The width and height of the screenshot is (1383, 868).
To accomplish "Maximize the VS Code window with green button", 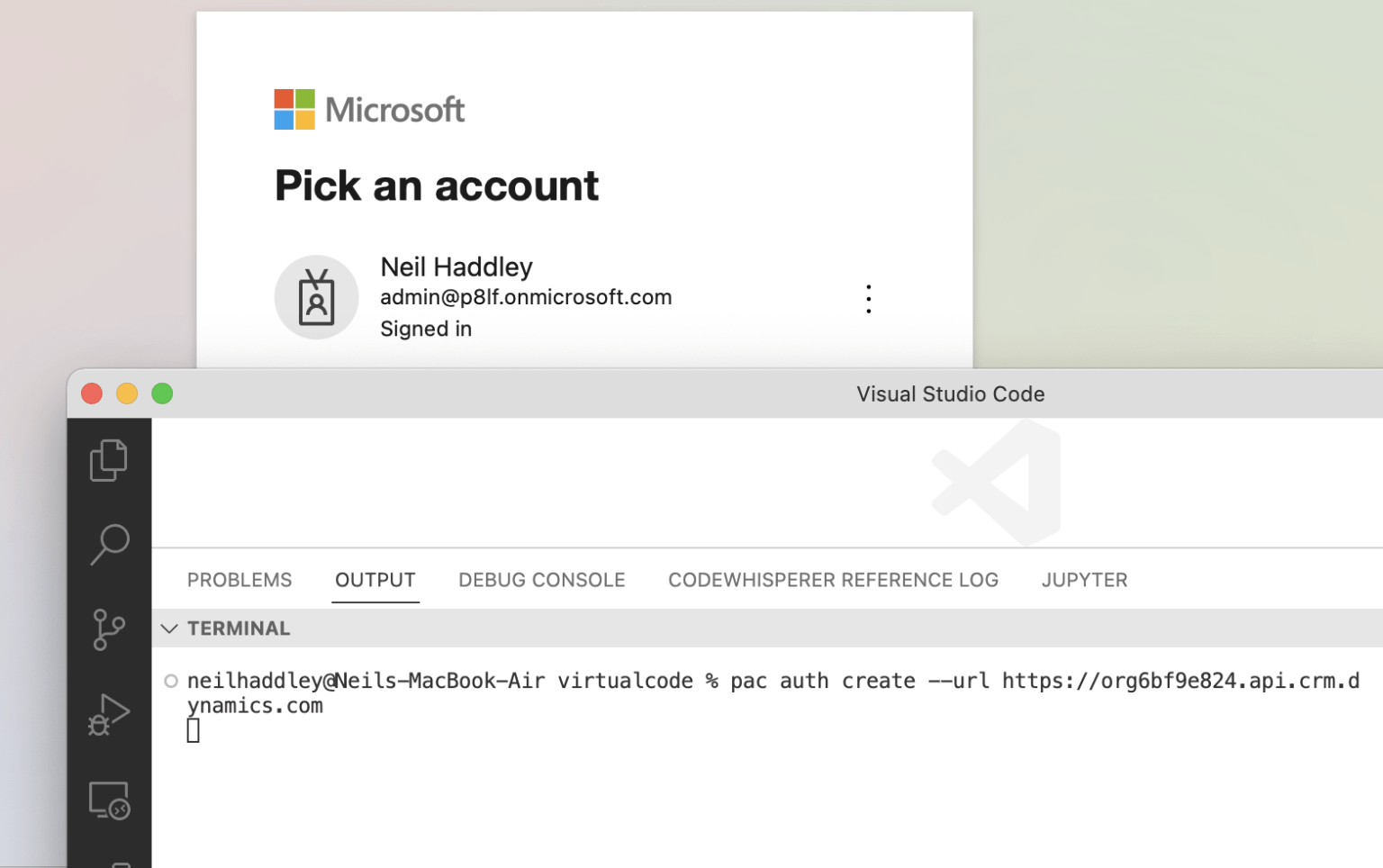I will (x=162, y=393).
